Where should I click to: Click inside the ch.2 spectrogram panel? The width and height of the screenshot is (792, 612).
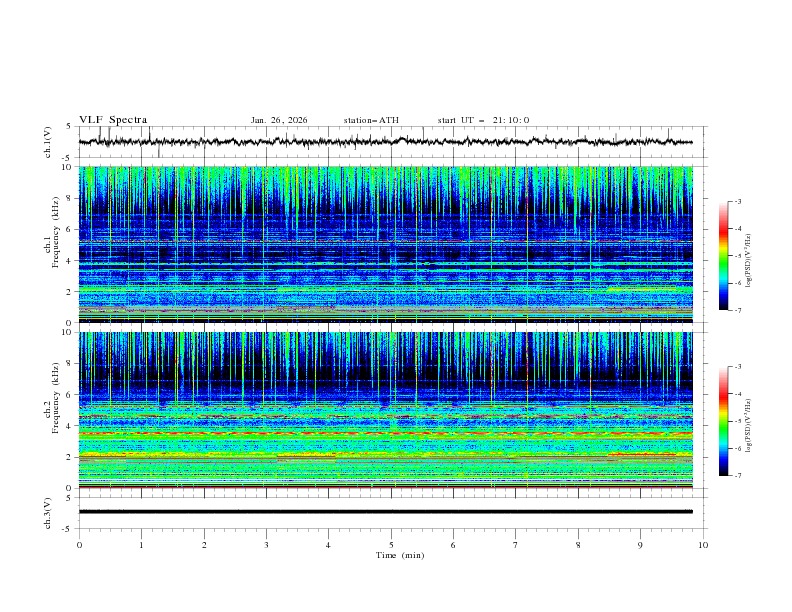click(x=385, y=410)
